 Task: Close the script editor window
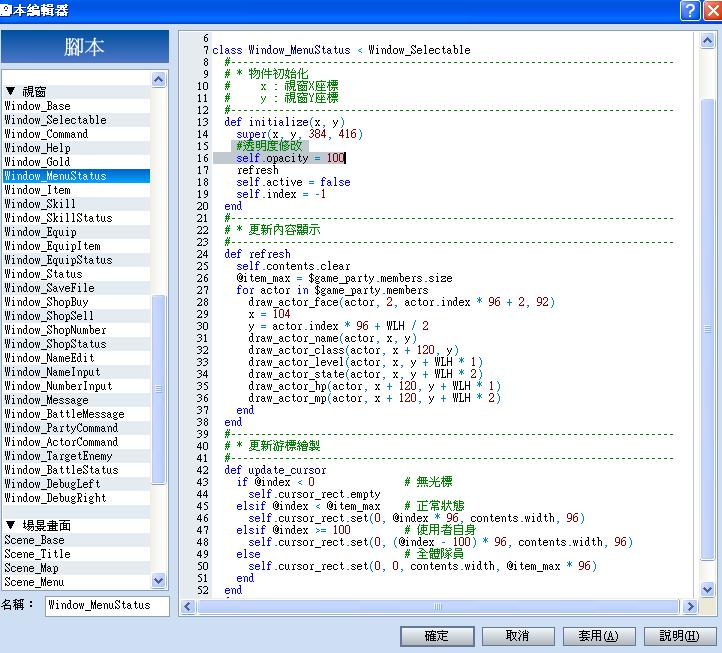pos(713,10)
